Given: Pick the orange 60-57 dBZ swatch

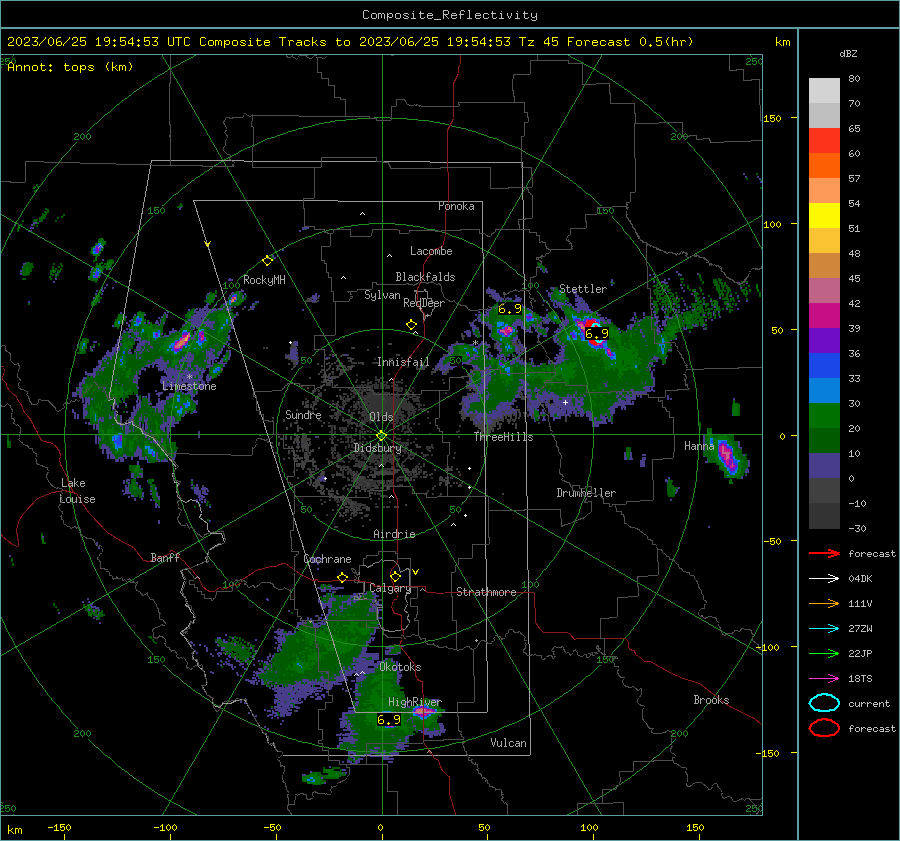Looking at the screenshot, I should [x=824, y=166].
